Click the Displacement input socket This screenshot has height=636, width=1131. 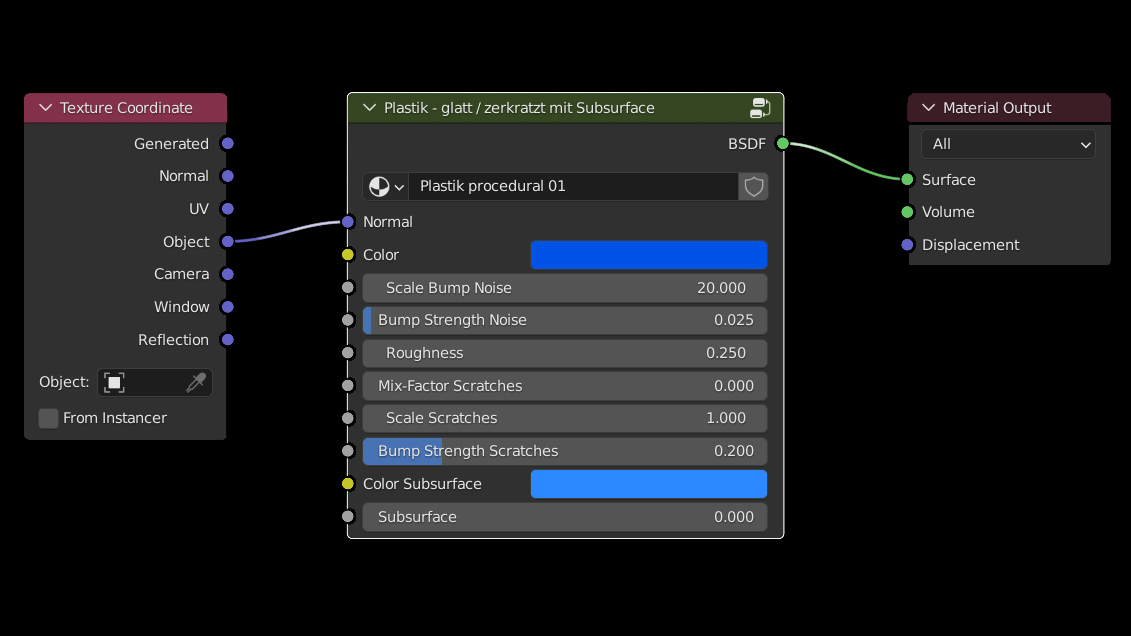click(x=907, y=245)
